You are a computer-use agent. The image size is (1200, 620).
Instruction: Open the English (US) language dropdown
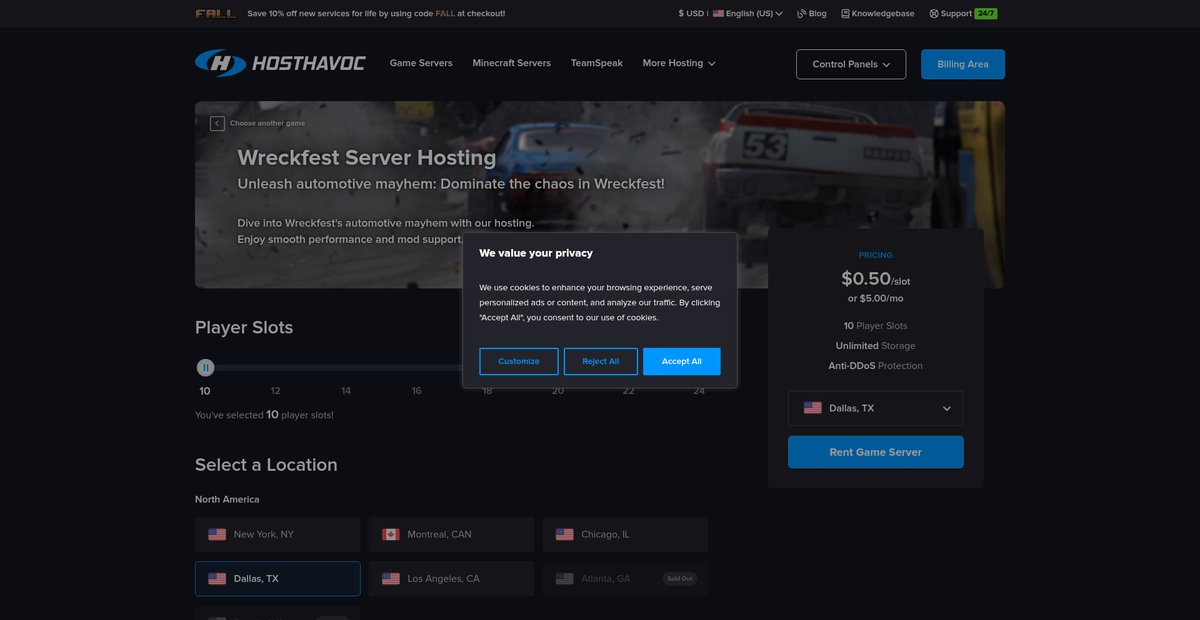(747, 14)
